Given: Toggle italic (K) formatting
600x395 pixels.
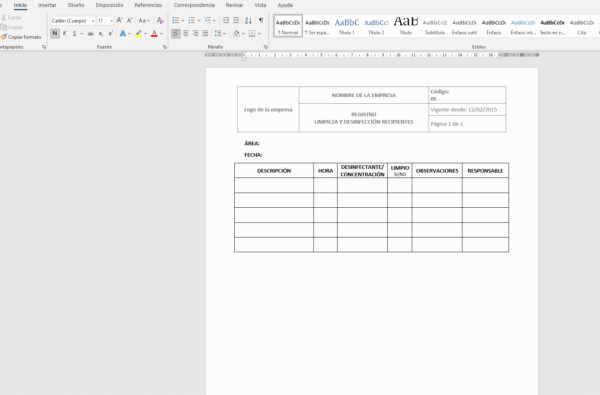Looking at the screenshot, I should [65, 34].
